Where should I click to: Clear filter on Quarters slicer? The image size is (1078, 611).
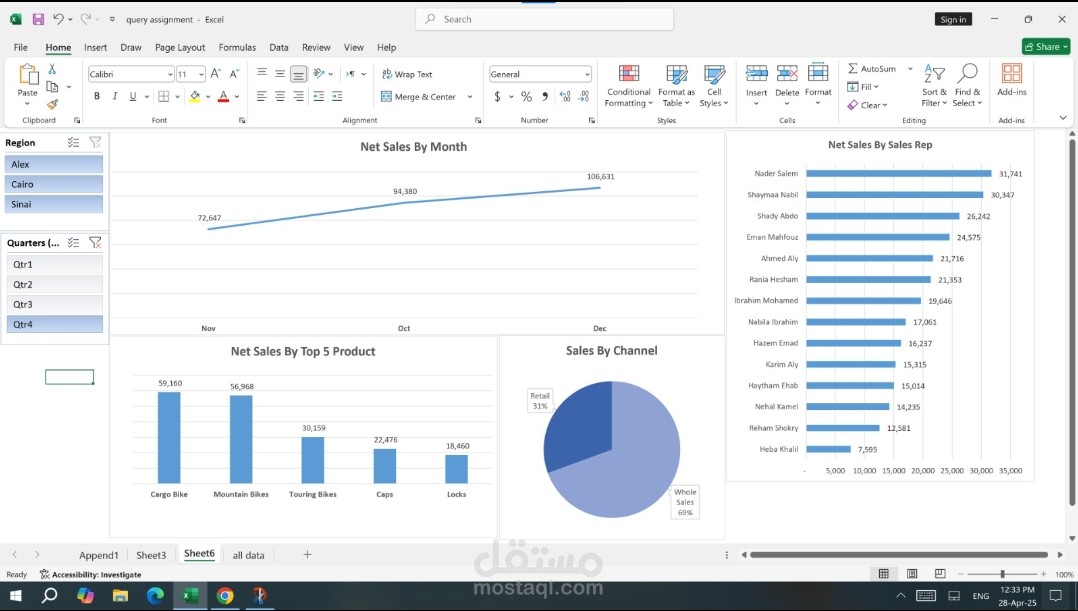click(95, 243)
